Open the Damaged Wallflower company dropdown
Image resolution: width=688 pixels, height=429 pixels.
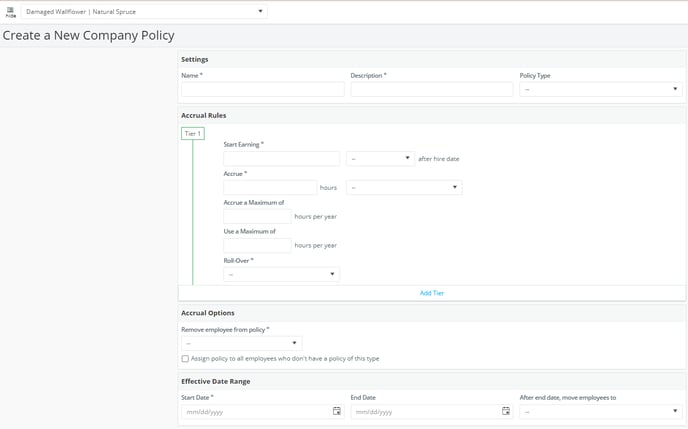(144, 12)
